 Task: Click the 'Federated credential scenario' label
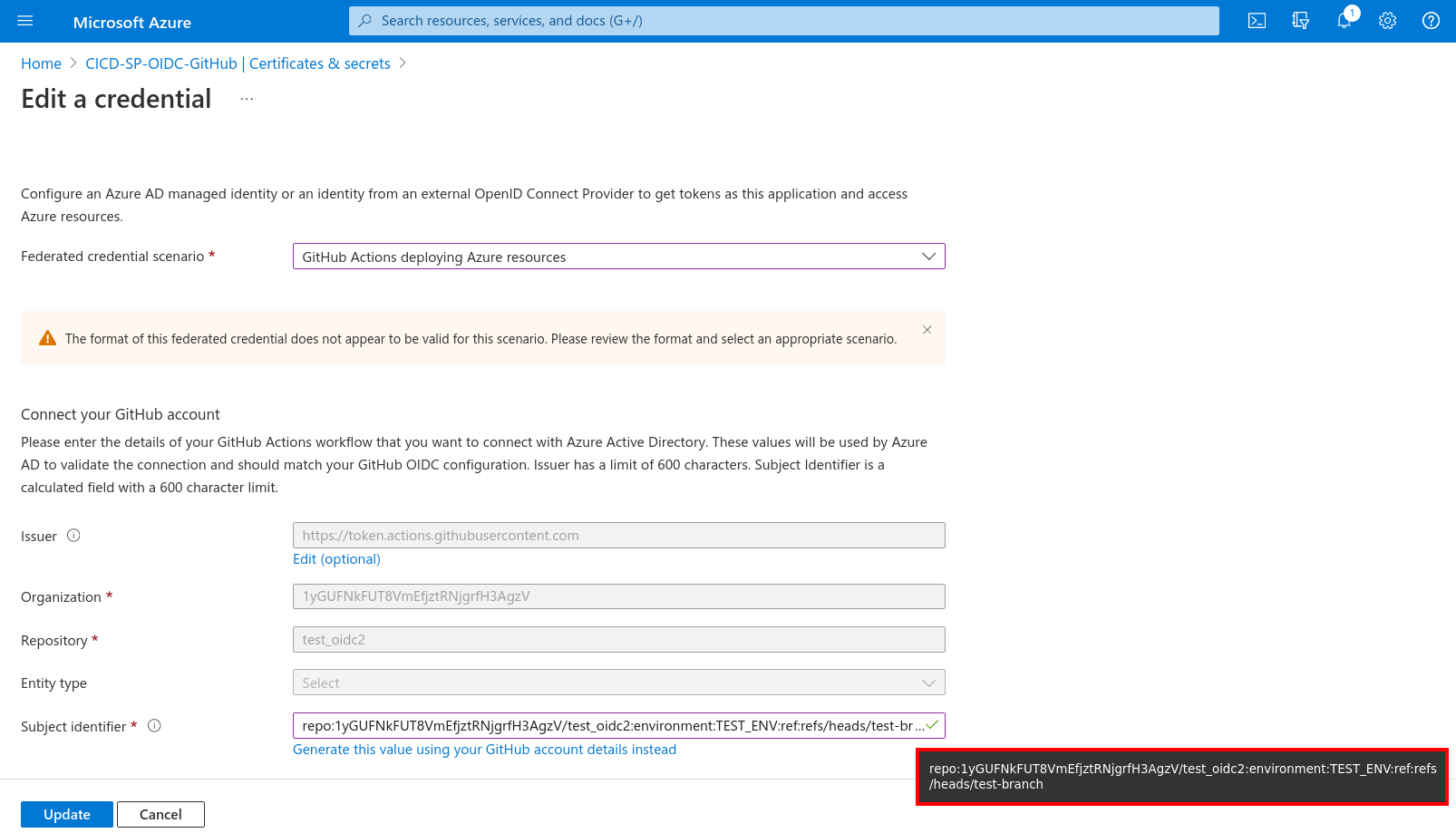click(112, 257)
